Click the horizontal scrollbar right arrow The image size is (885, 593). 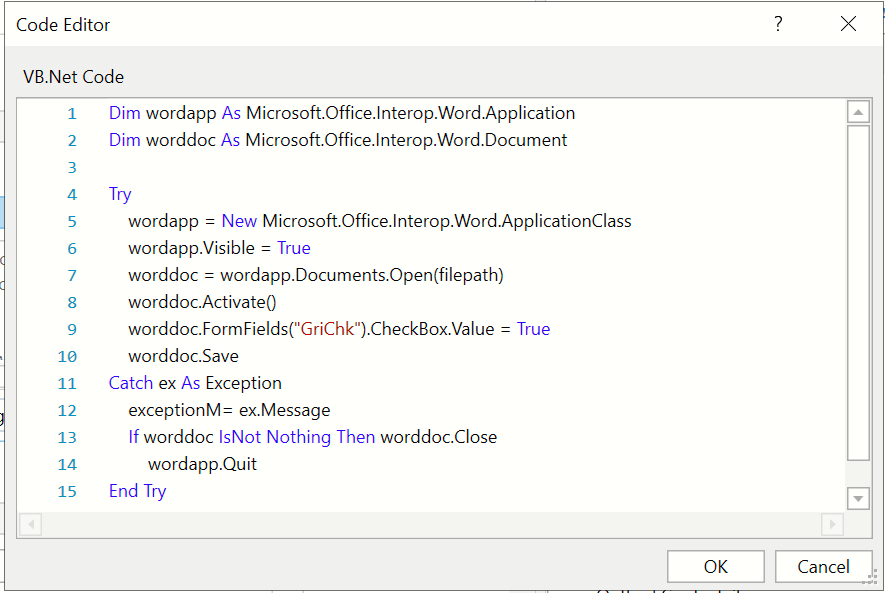(831, 524)
